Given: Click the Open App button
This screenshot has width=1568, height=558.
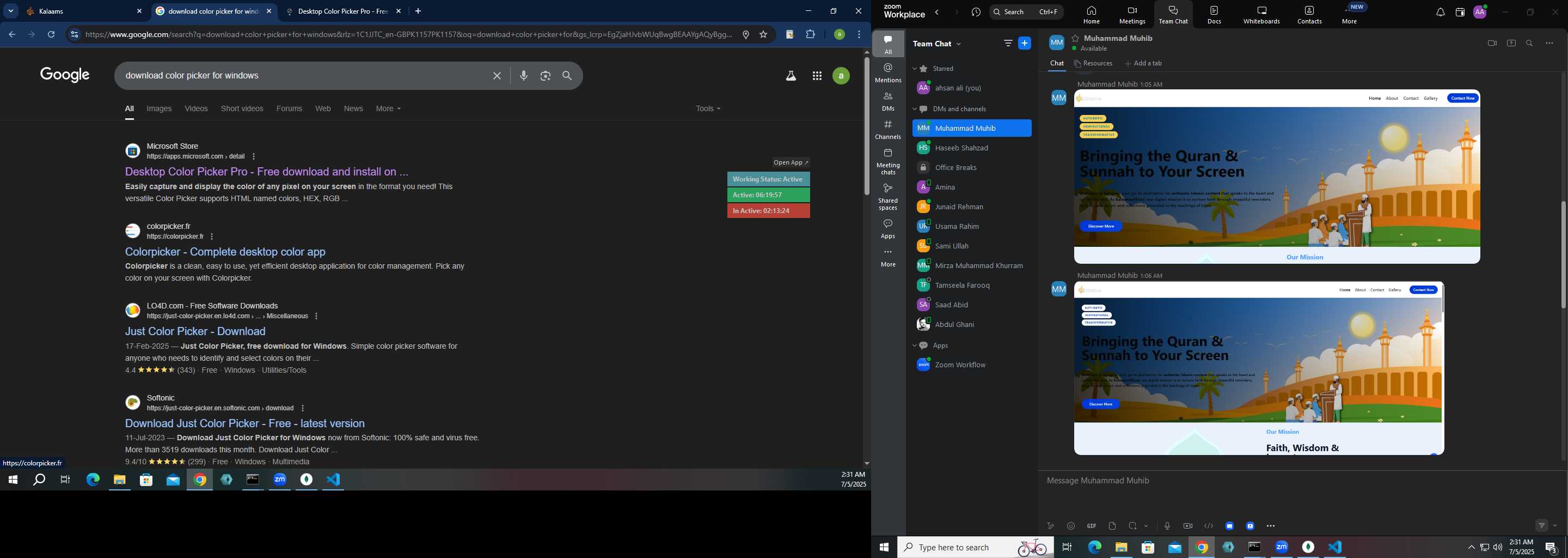Looking at the screenshot, I should [791, 162].
